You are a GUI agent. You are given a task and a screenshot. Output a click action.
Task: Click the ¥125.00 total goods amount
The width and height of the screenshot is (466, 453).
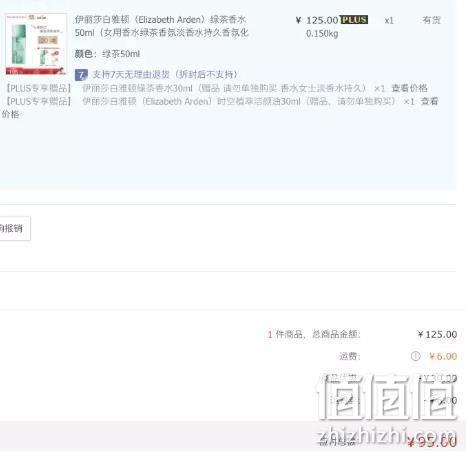[x=437, y=334]
